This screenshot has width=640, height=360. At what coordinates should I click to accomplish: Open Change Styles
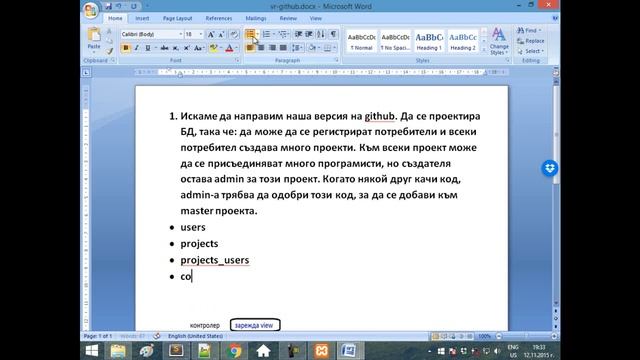click(499, 41)
